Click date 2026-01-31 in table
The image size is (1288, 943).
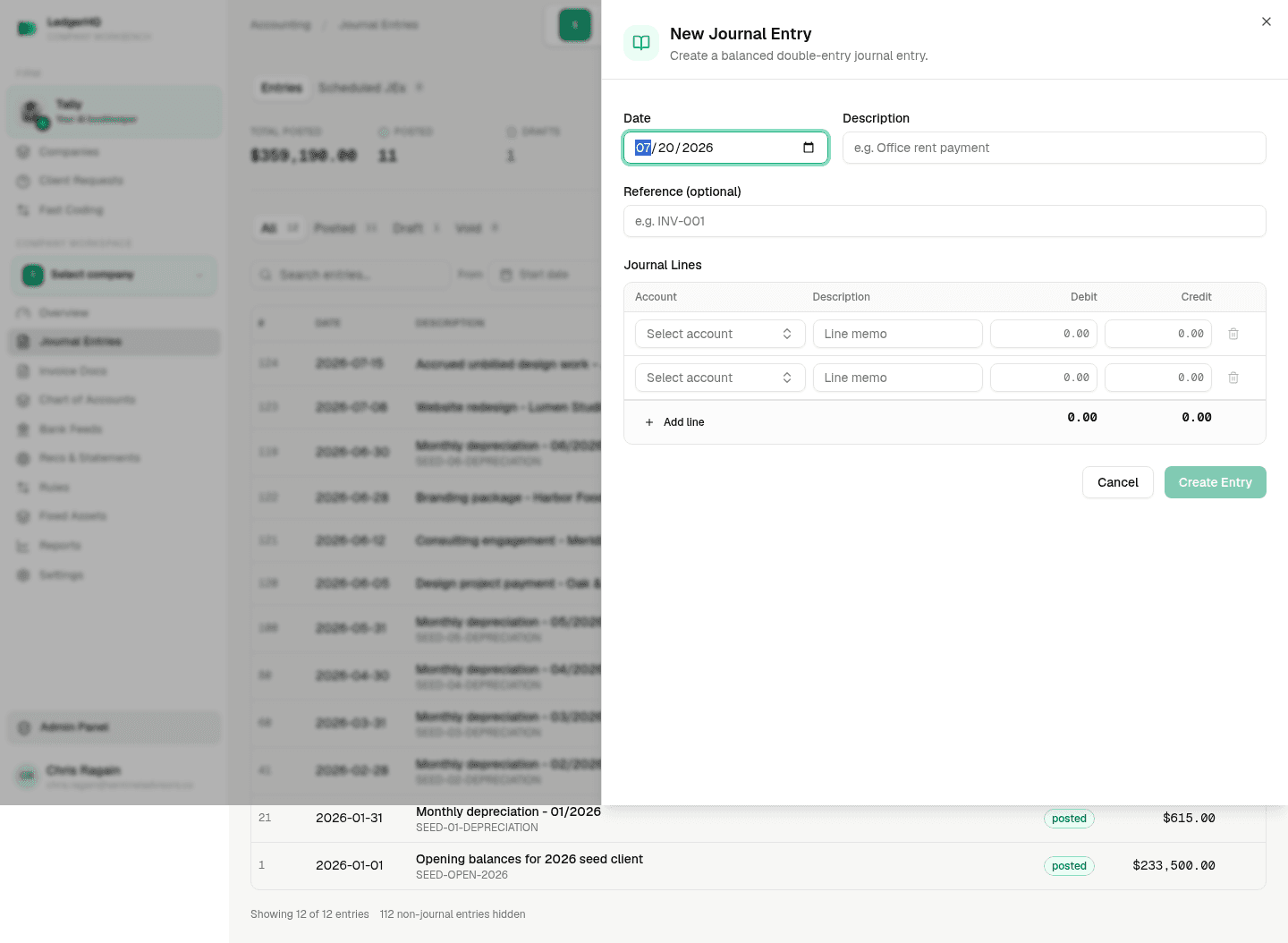coord(349,818)
